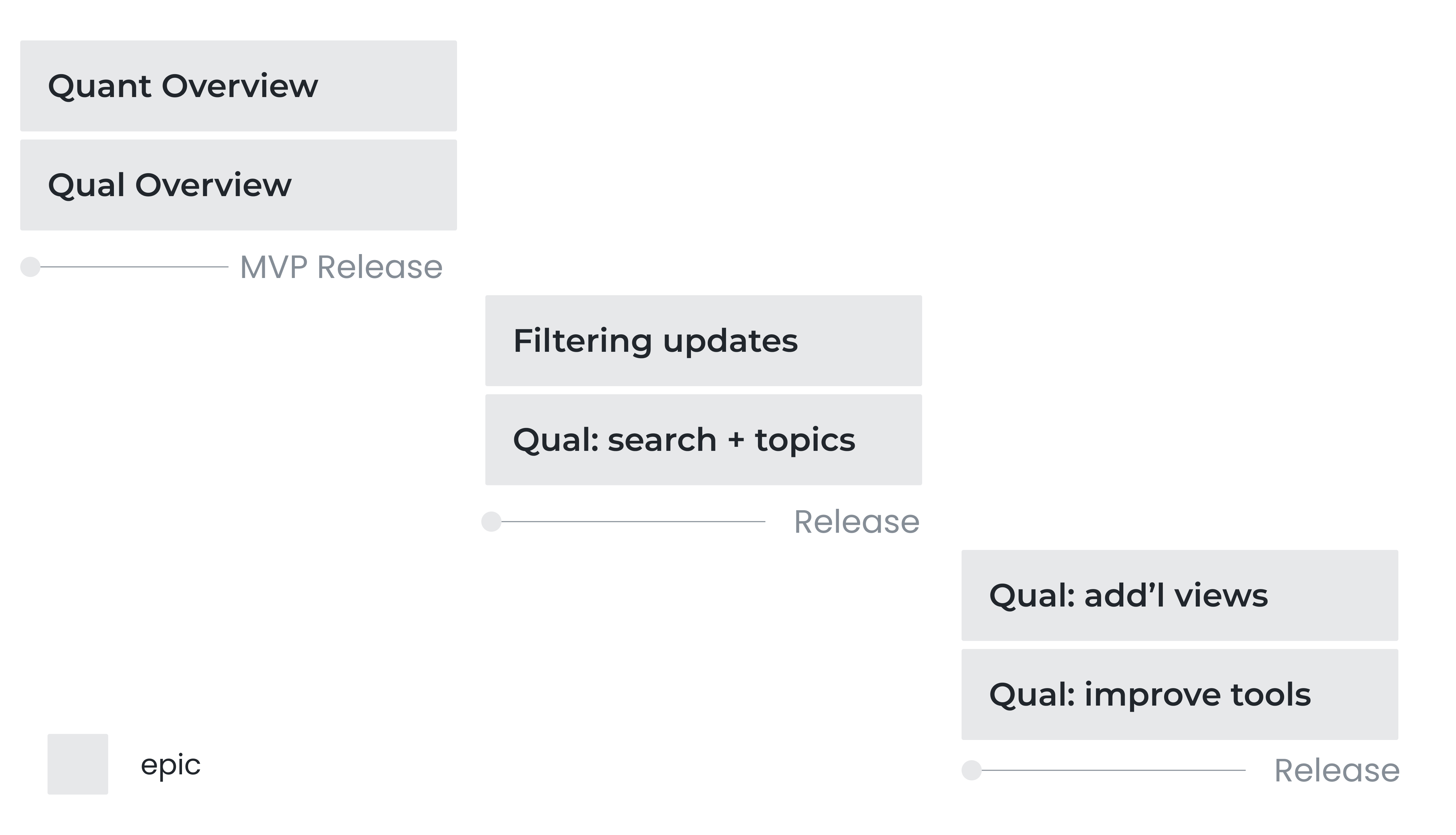Select the Qual Overview epic card
The width and height of the screenshot is (1456, 835).
pos(239,185)
